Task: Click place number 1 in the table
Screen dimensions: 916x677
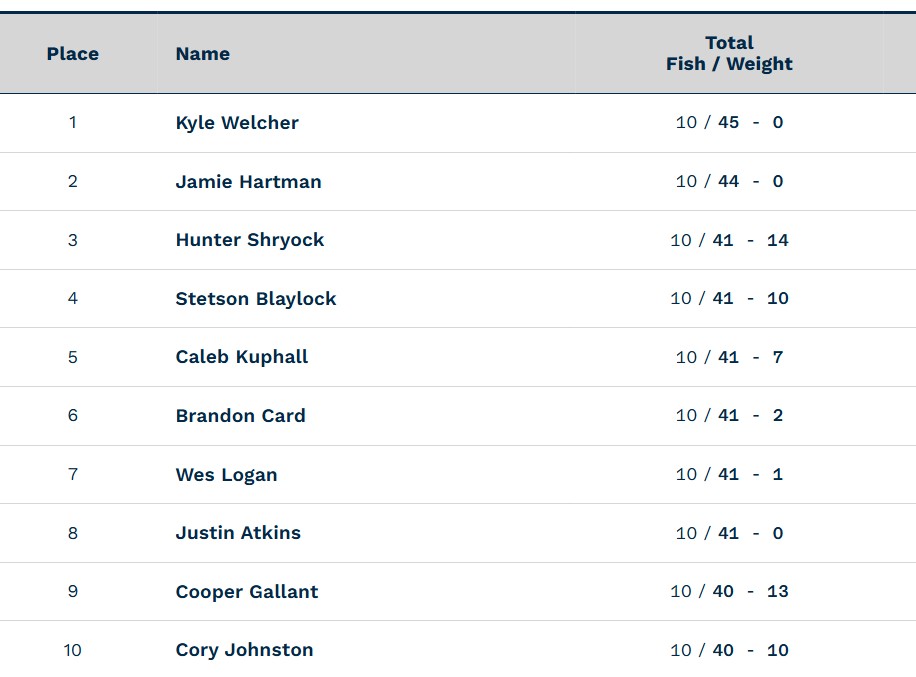Action: (72, 123)
